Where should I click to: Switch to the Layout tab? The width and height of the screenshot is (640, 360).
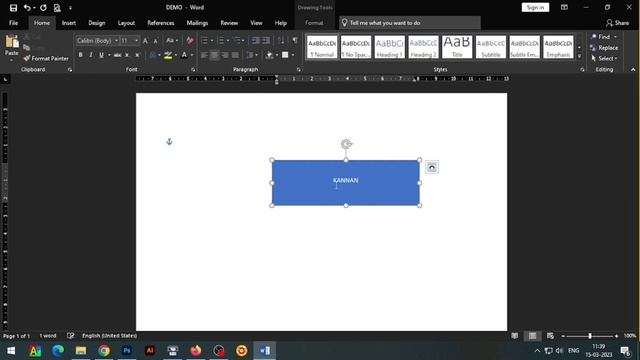coord(126,23)
